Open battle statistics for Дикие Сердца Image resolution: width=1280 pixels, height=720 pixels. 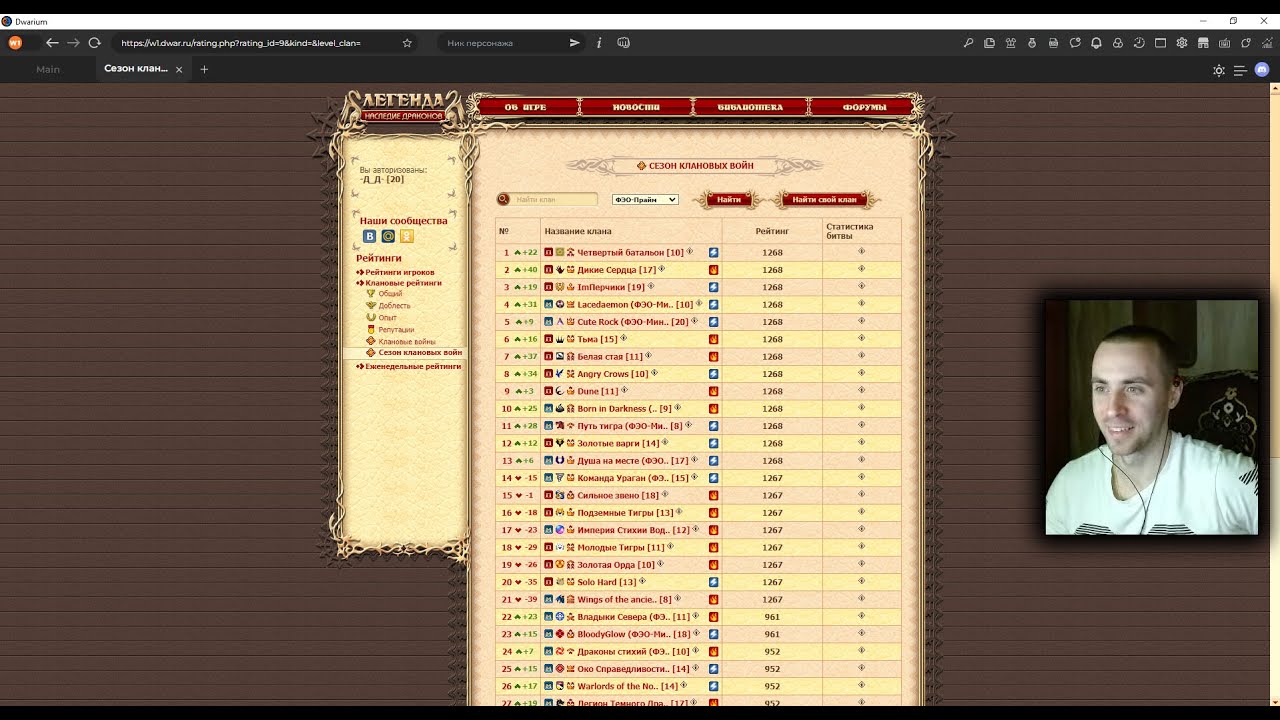861,269
